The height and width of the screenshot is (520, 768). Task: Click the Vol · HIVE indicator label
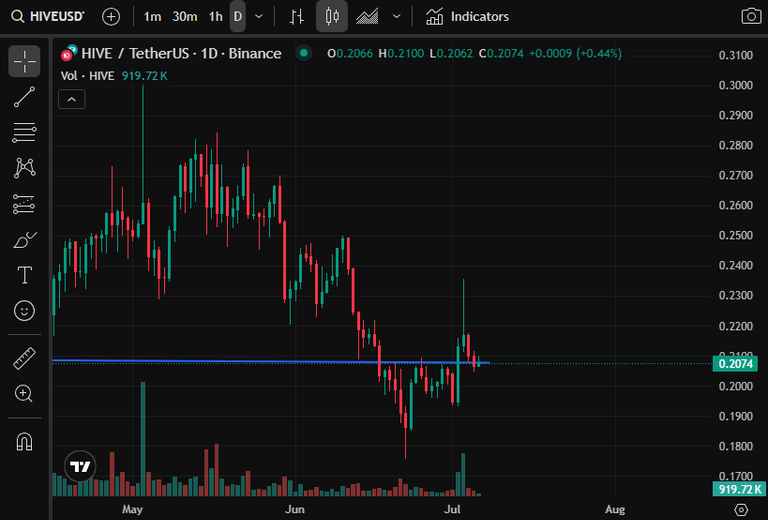pyautogui.click(x=88, y=76)
